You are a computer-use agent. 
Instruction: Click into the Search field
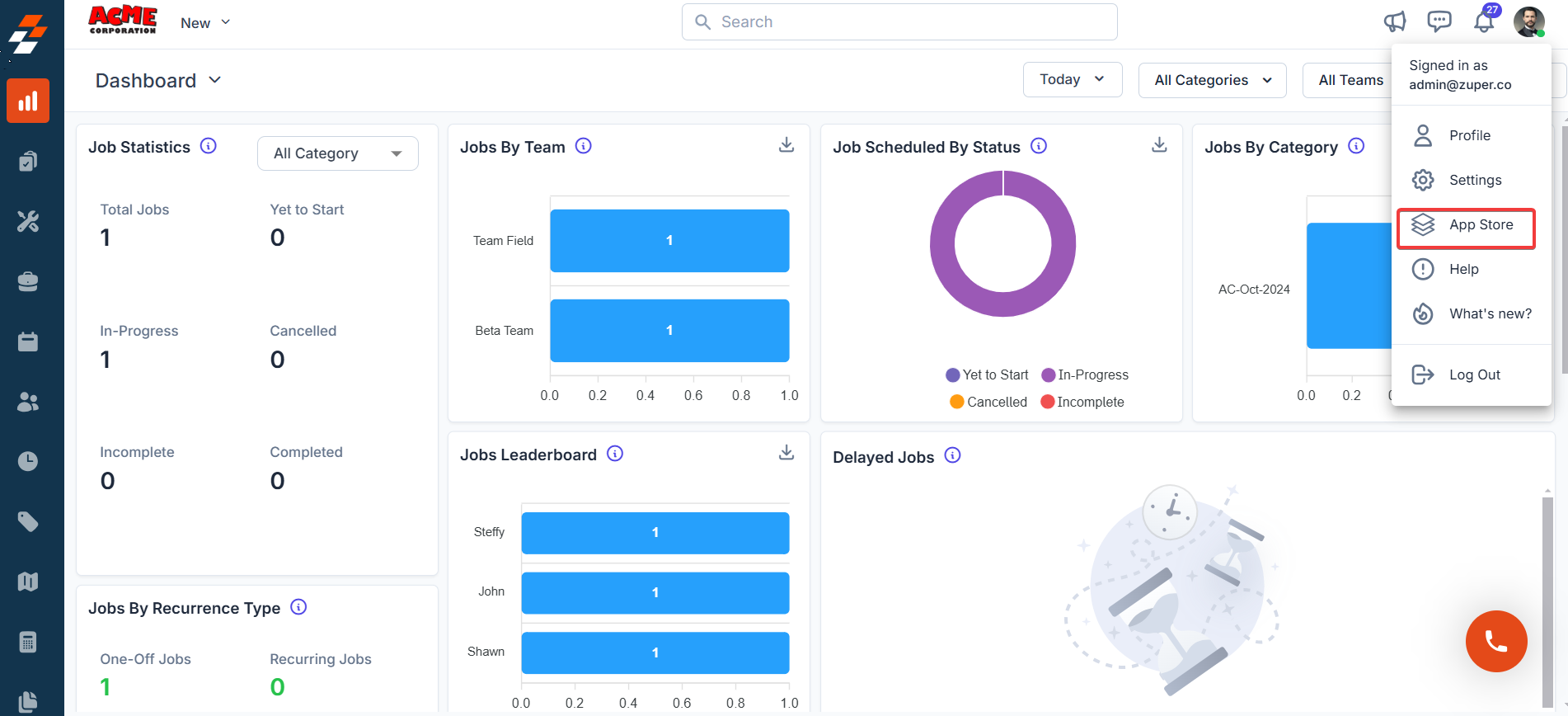[x=899, y=22]
